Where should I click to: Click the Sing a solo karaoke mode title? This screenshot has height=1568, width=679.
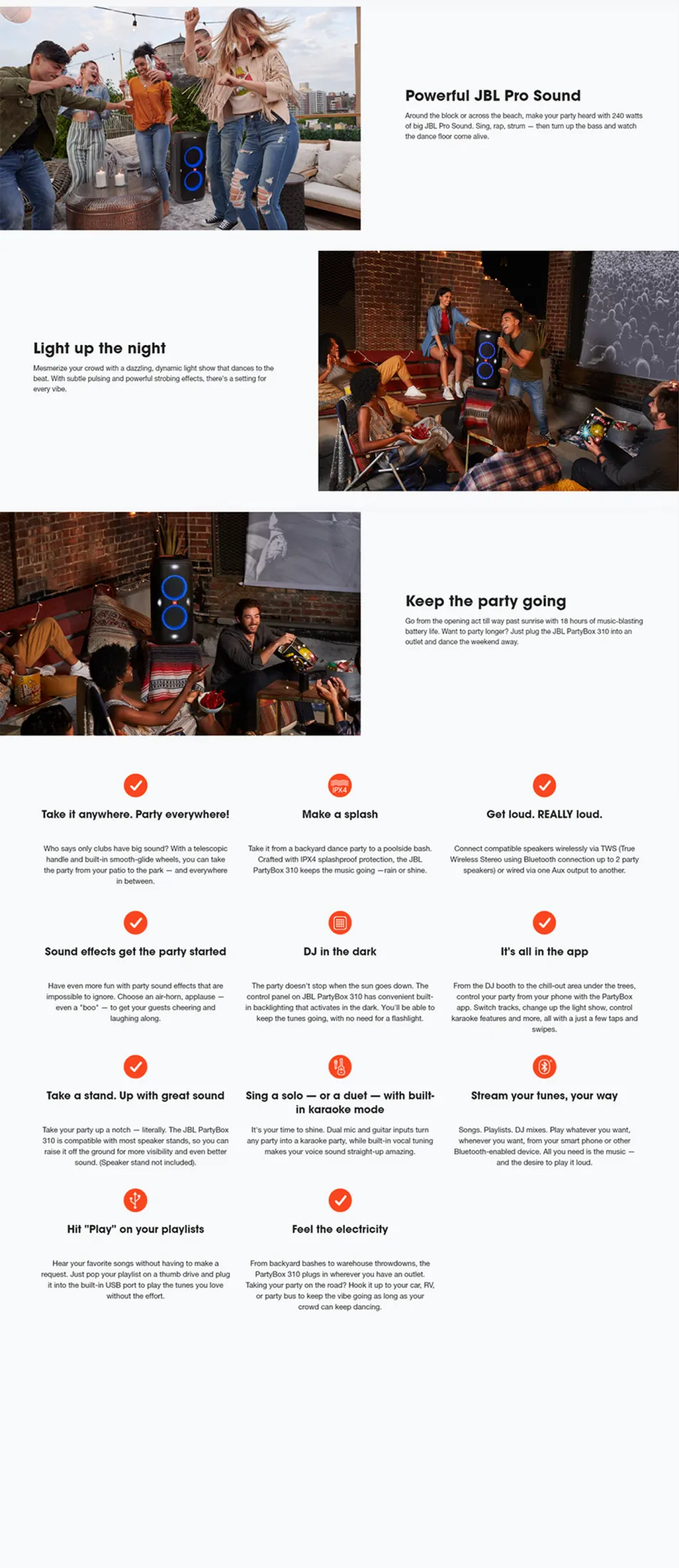tap(340, 1102)
